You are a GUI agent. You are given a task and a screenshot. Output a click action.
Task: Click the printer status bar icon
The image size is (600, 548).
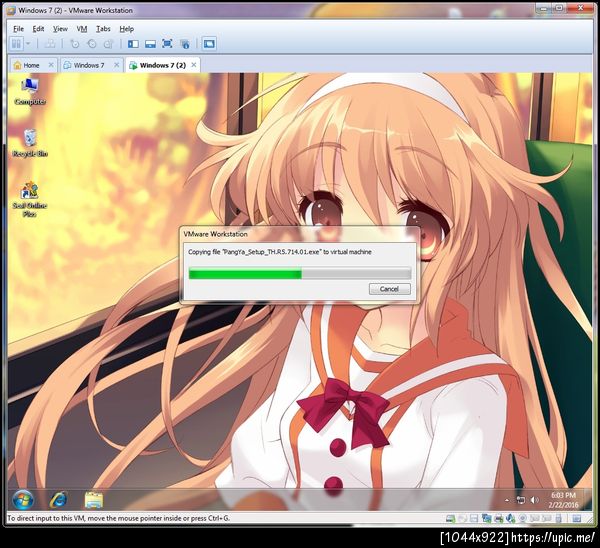[x=498, y=519]
